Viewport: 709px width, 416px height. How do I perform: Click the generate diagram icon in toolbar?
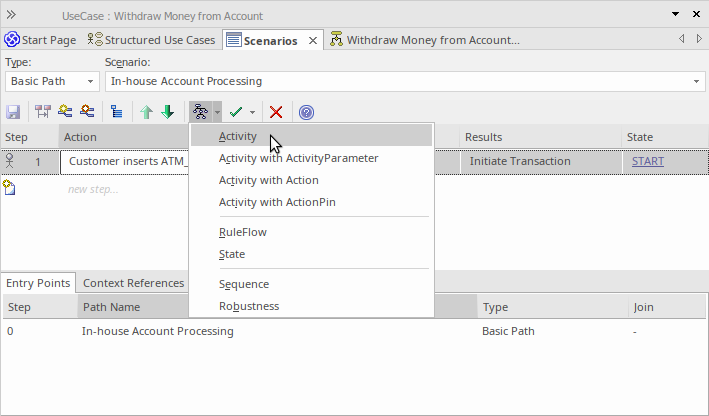(200, 113)
